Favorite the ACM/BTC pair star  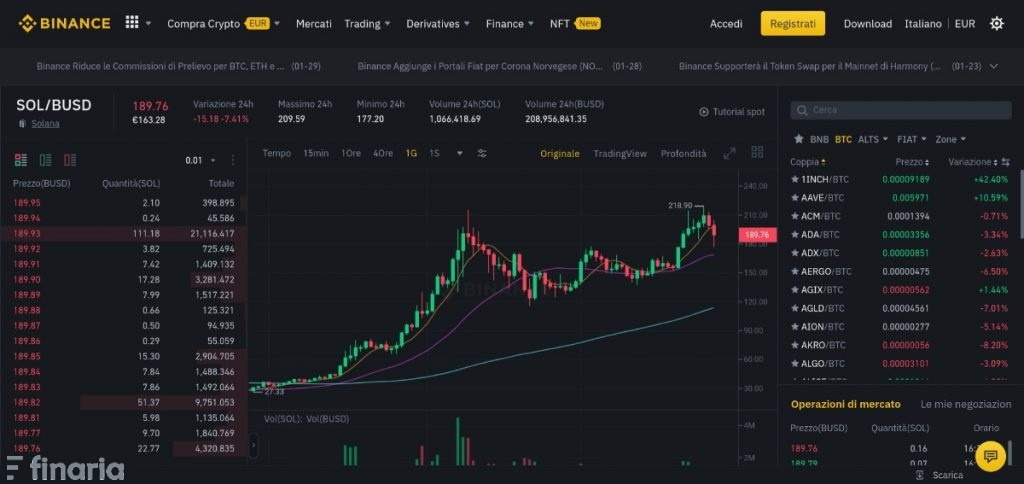coord(795,216)
